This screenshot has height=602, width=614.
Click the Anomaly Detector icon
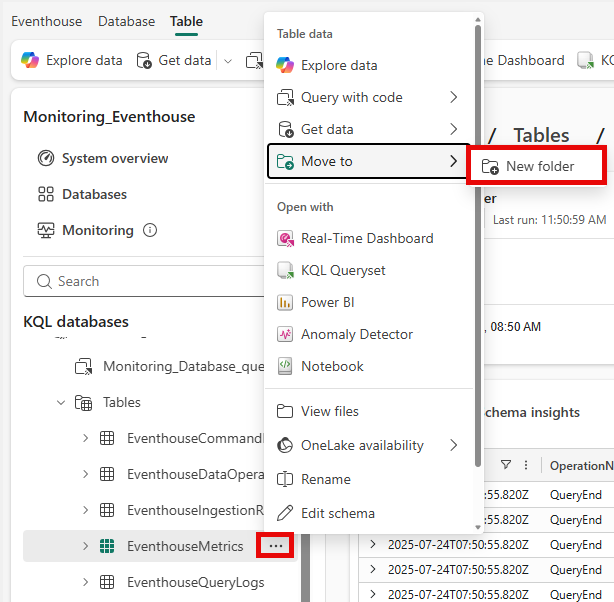pos(285,334)
